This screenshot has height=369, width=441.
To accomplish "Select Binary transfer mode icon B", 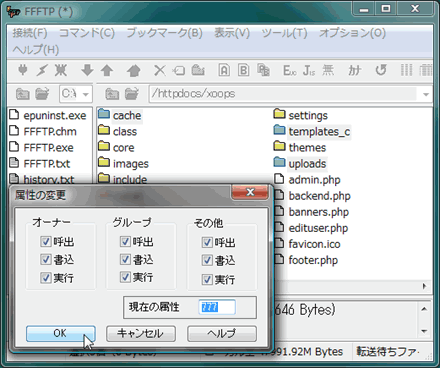I will 244,70.
